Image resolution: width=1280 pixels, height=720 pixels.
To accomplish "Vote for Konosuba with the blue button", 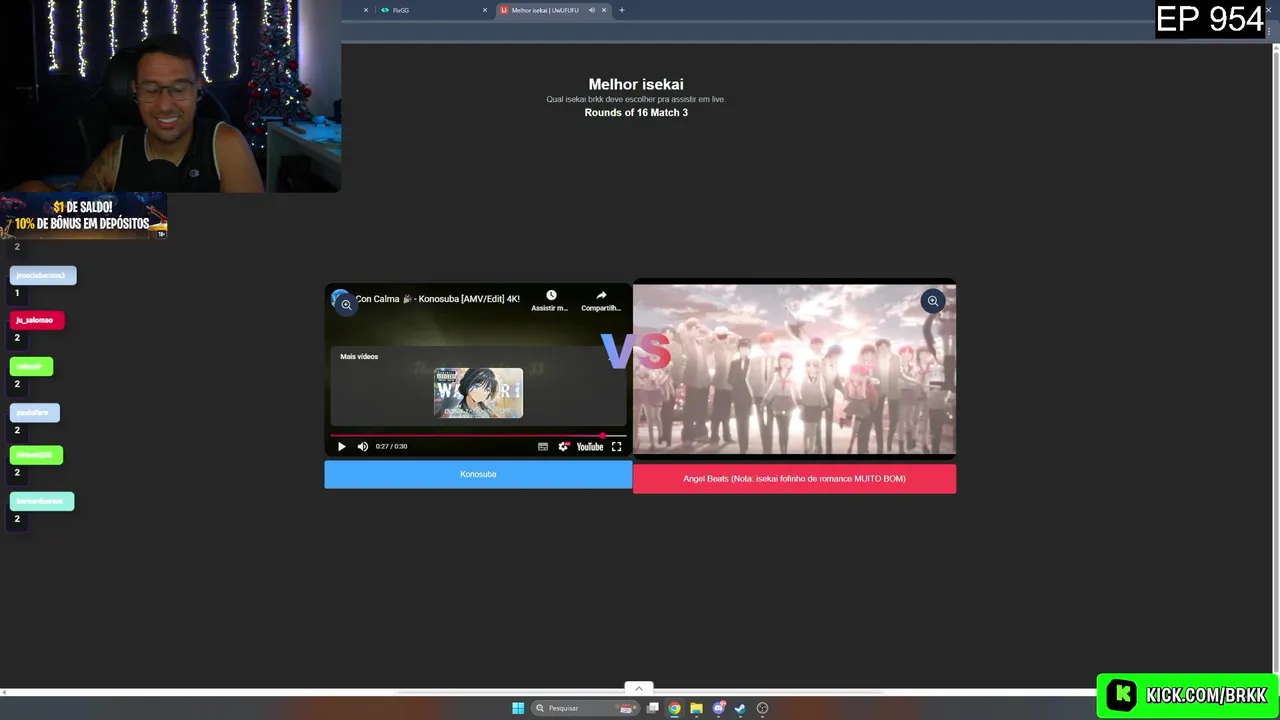I will point(478,474).
